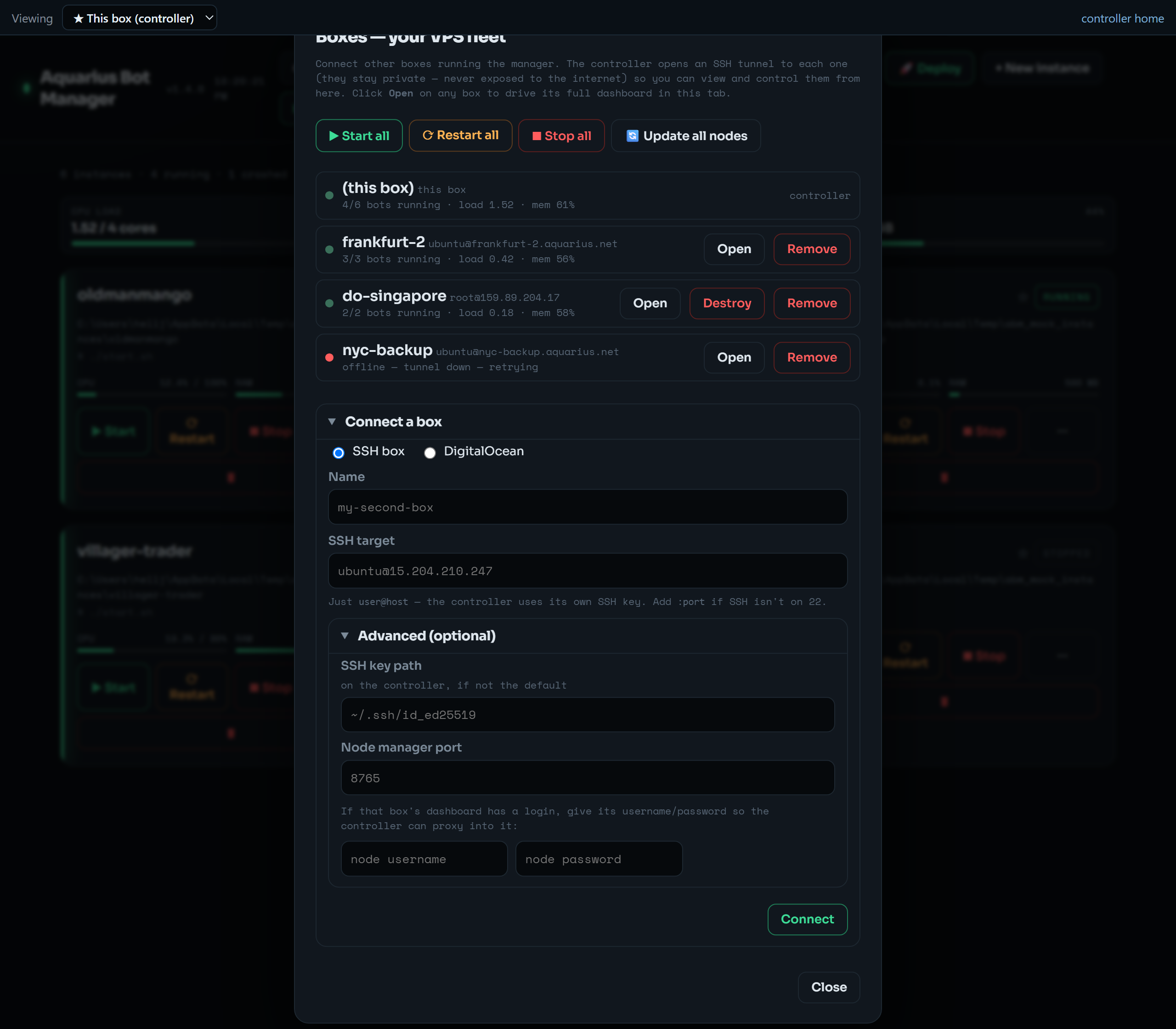Click the 'controller' label on this box row

tap(820, 195)
